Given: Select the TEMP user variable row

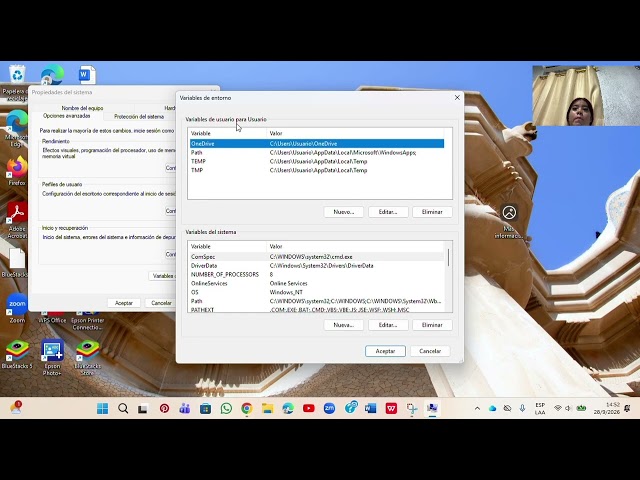Looking at the screenshot, I should pos(317,161).
